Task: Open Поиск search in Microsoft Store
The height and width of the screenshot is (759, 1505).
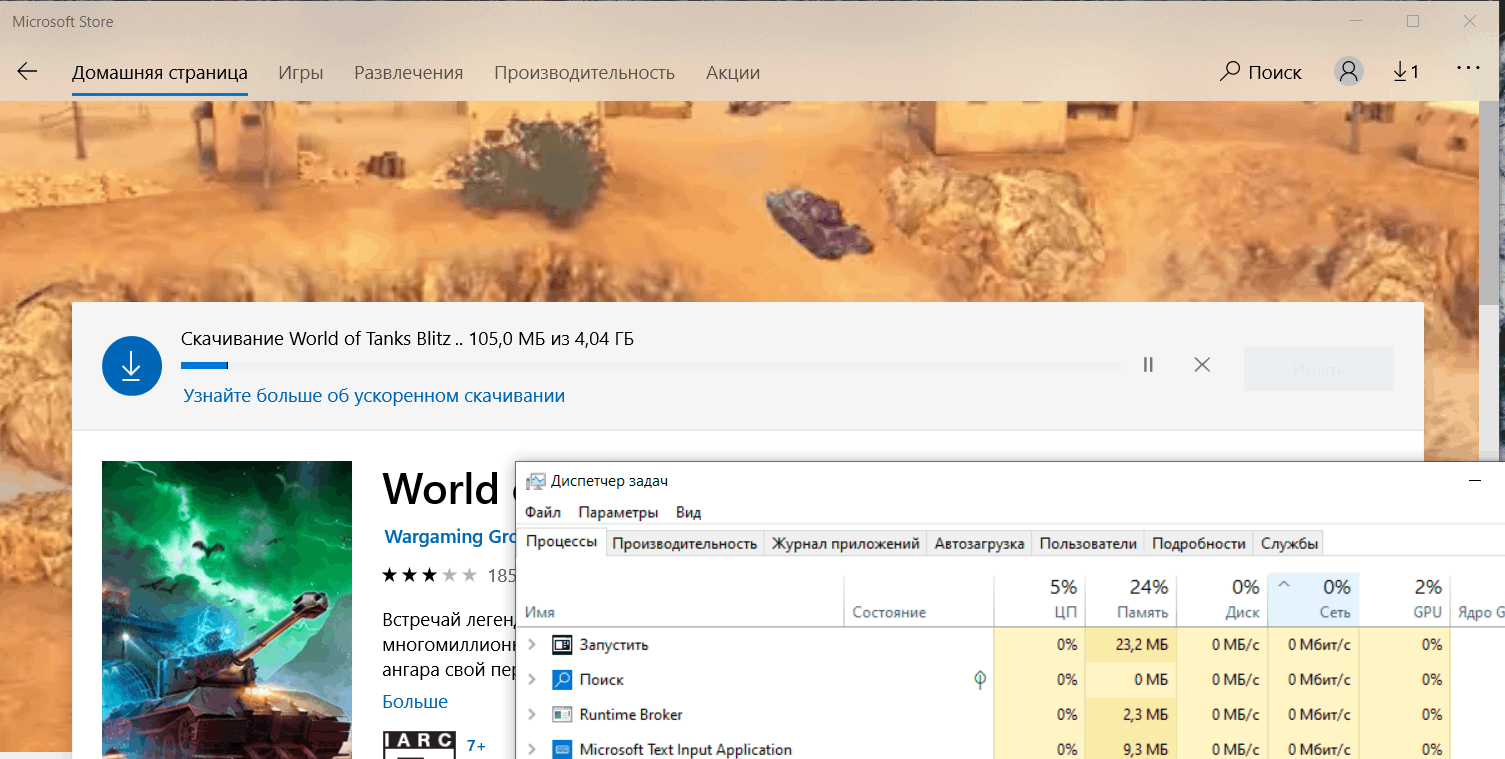Action: 1261,72
